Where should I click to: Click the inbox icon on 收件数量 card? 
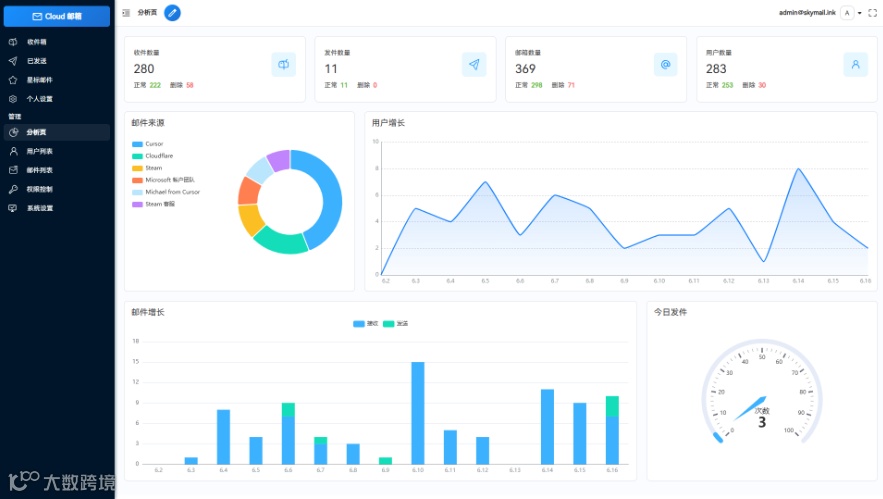click(283, 64)
